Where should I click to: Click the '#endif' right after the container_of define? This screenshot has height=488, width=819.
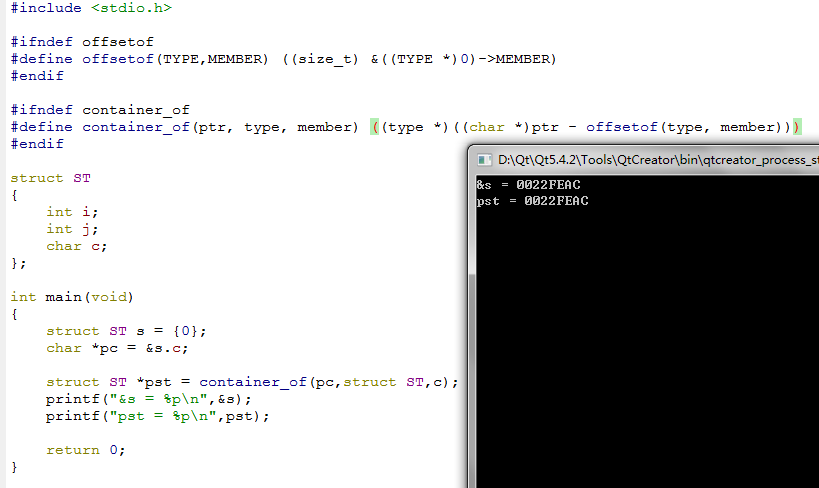pyautogui.click(x=37, y=144)
